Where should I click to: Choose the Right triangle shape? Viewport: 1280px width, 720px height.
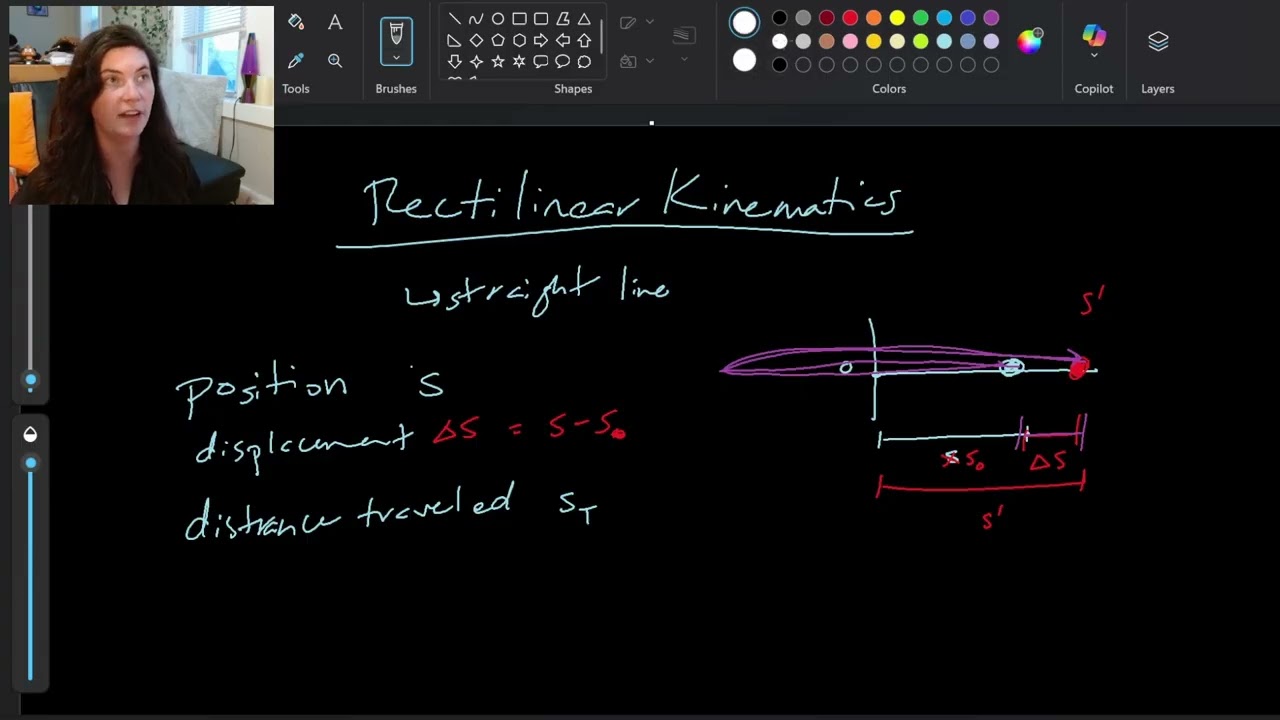tap(454, 40)
